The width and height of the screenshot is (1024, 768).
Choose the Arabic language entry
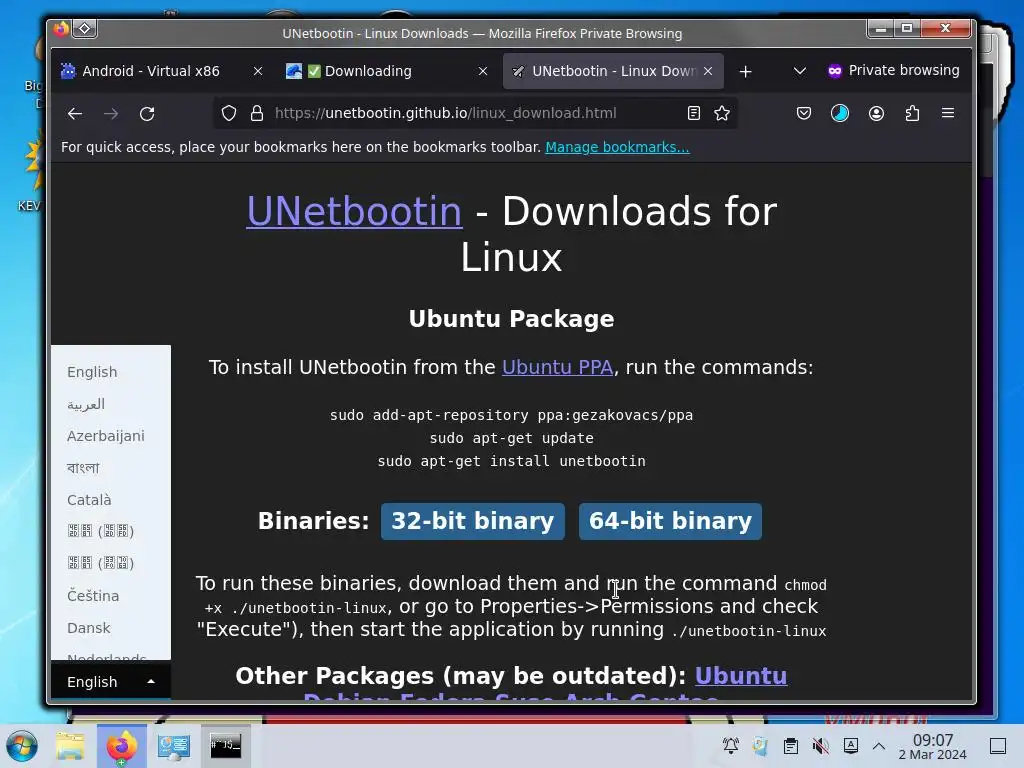click(86, 404)
